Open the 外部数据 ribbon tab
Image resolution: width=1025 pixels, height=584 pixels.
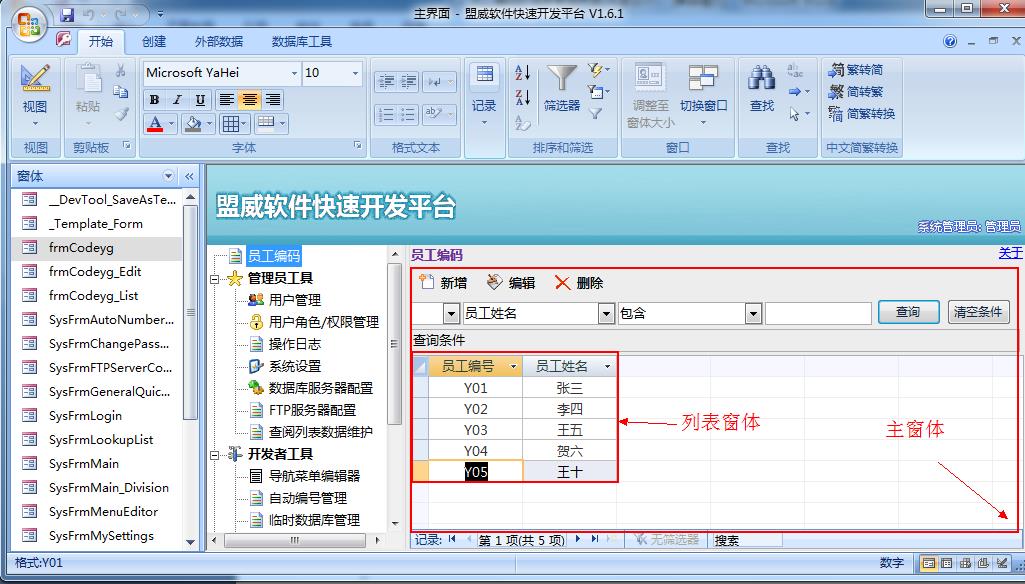[218, 42]
